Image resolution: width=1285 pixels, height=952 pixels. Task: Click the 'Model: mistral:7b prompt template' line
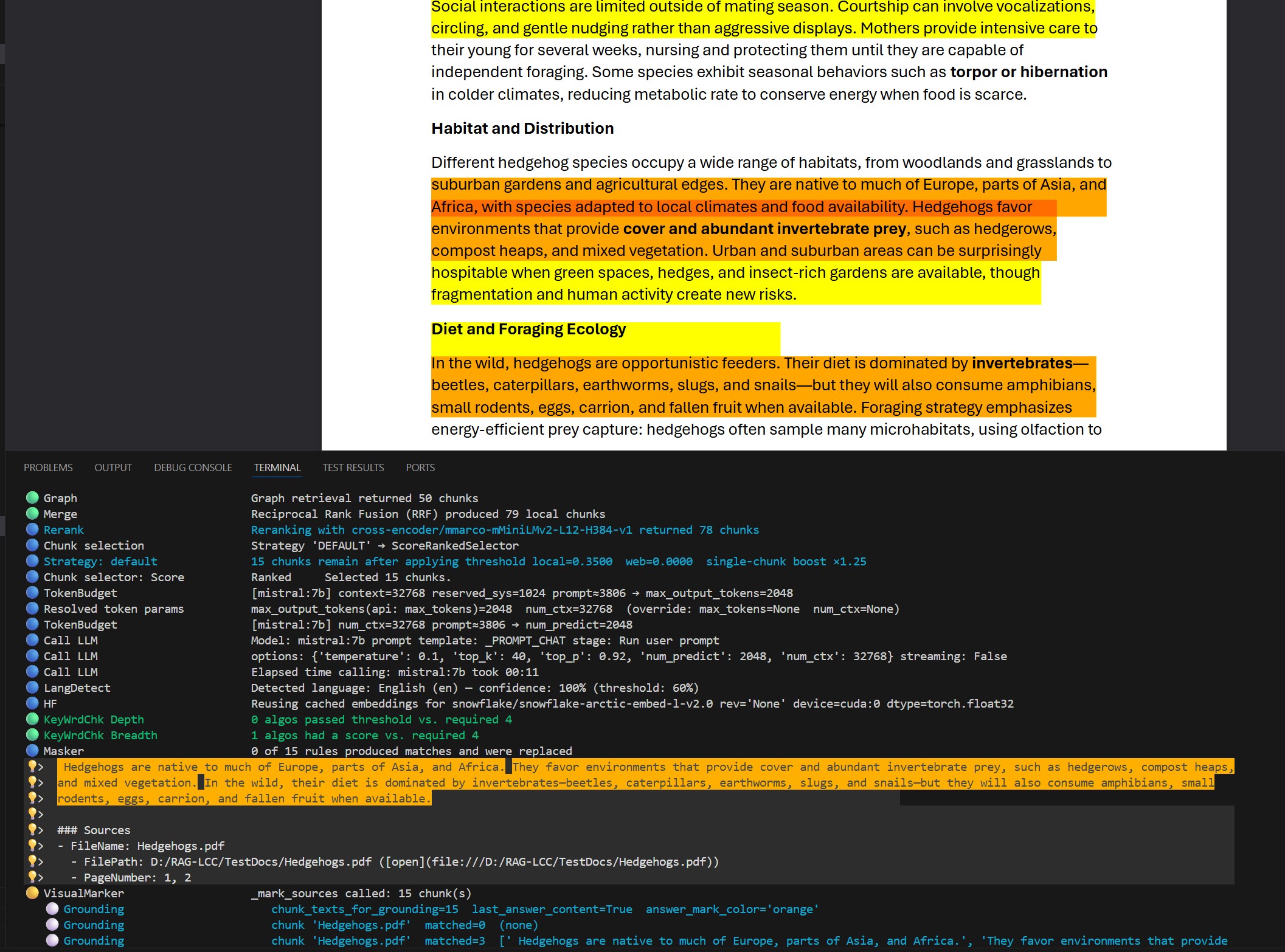click(485, 640)
